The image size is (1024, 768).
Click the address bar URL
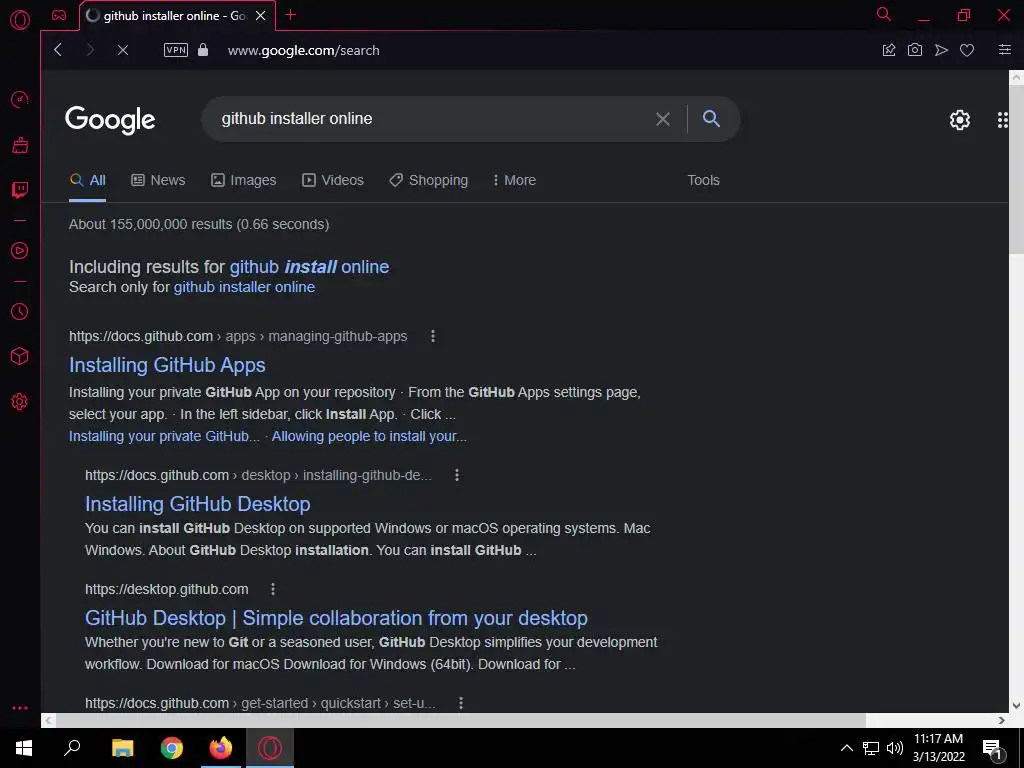pyautogui.click(x=303, y=50)
